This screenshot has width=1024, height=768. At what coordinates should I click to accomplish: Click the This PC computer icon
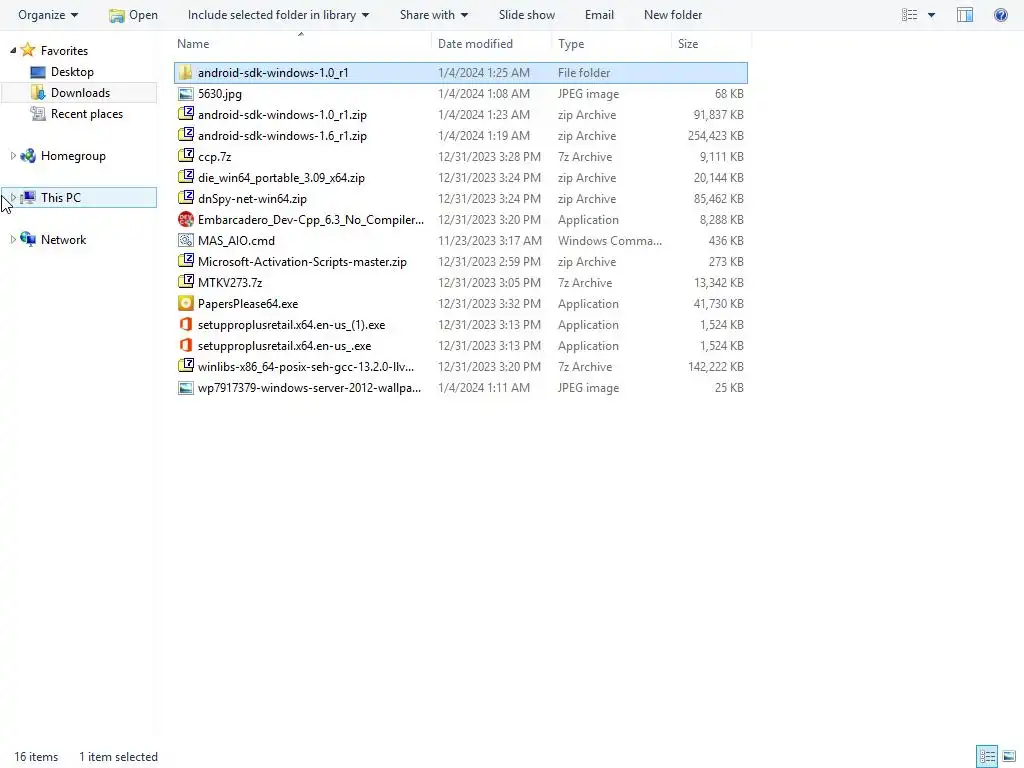click(x=28, y=197)
